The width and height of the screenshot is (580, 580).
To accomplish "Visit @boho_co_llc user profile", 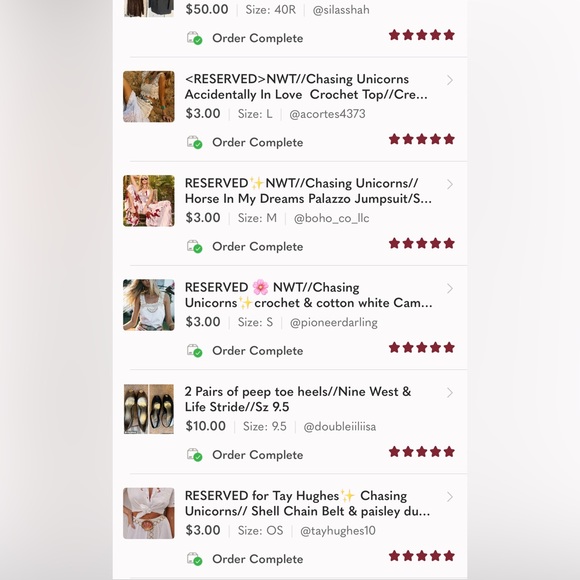I will point(331,218).
